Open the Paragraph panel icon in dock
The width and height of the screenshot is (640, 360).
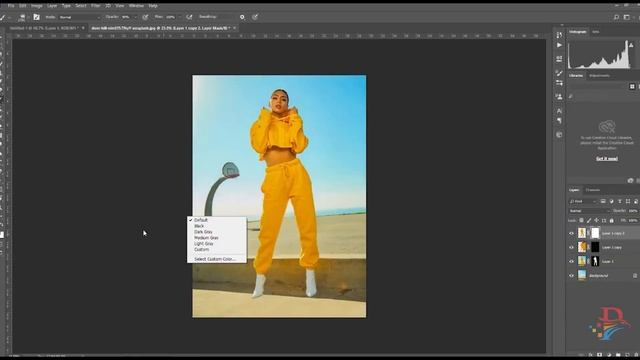(559, 120)
